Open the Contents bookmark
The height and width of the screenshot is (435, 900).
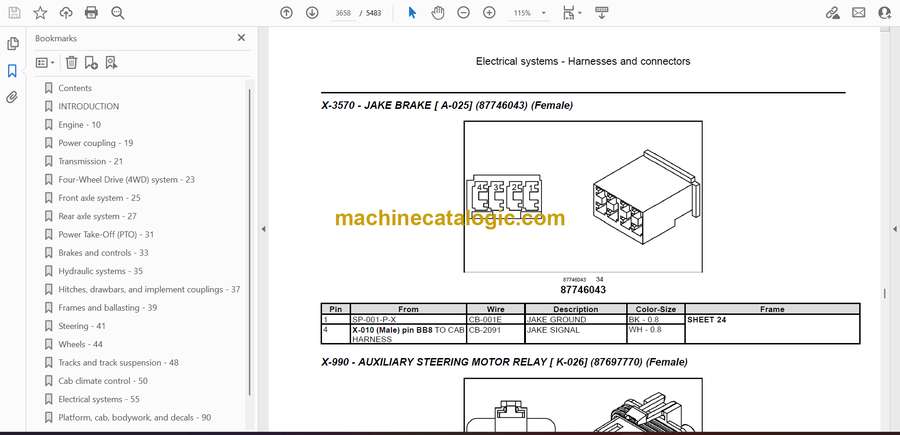[x=75, y=88]
